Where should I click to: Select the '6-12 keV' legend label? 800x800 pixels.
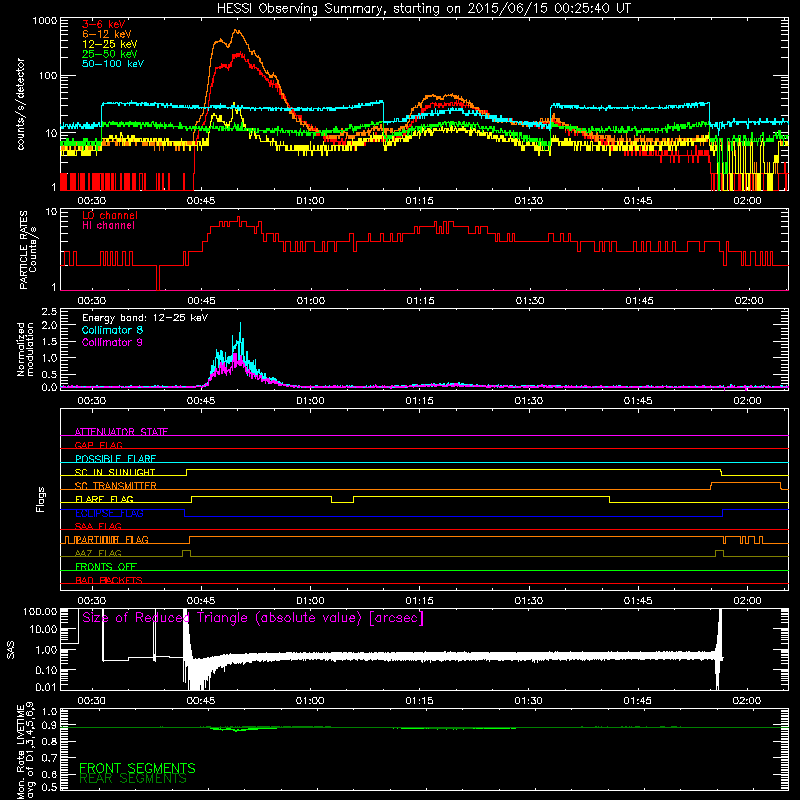107,34
